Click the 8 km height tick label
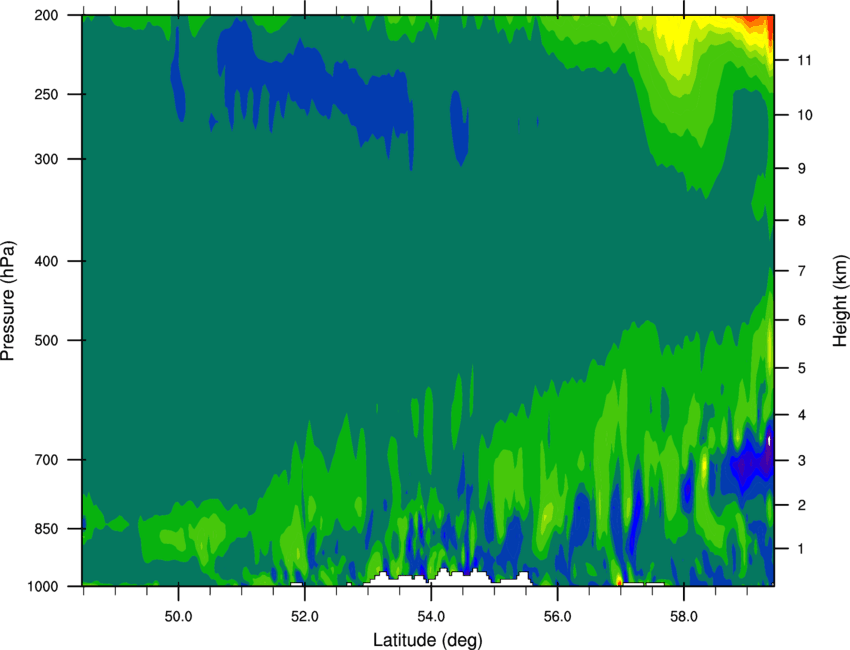 coord(802,221)
